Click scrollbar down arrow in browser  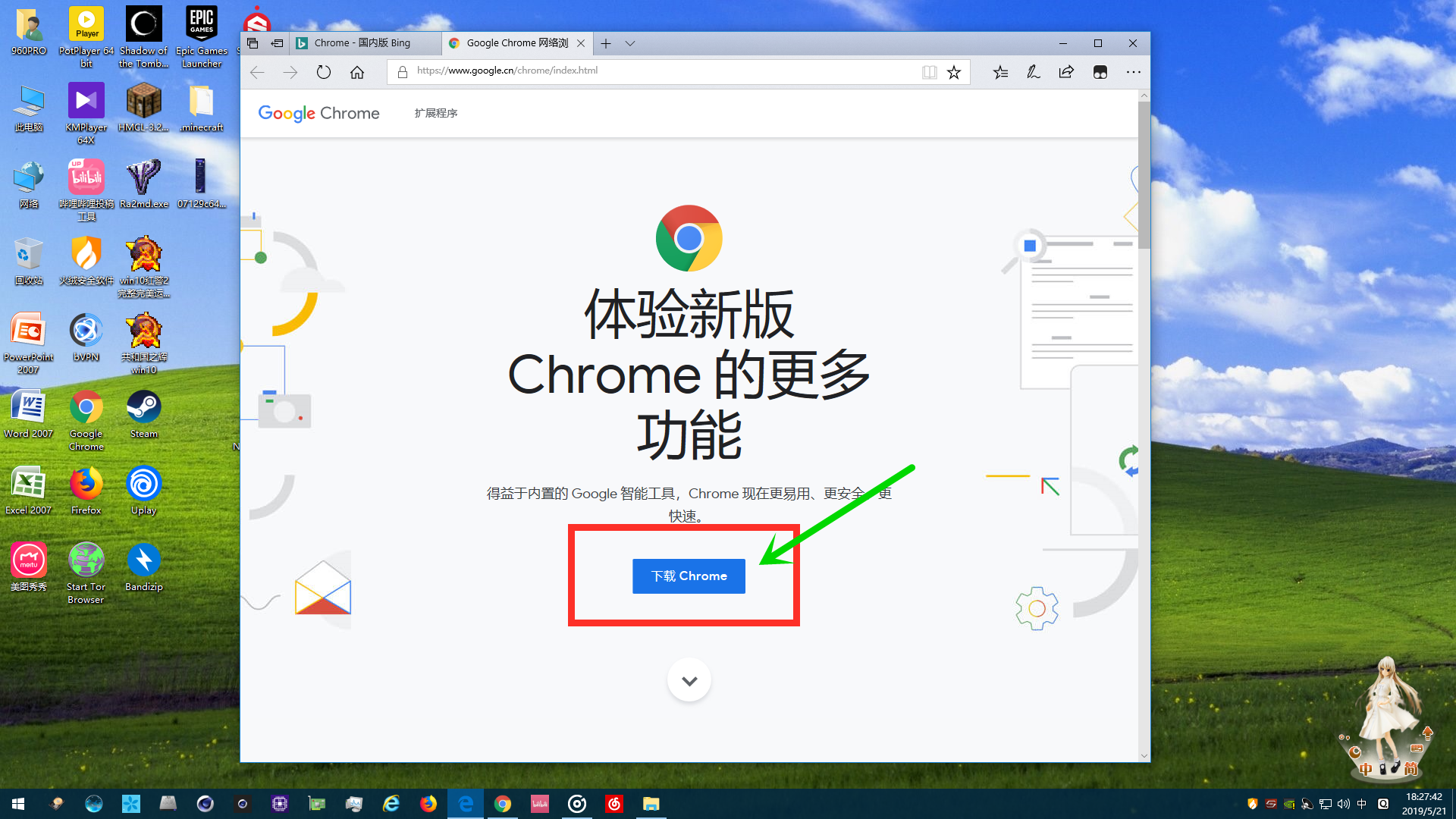click(1144, 755)
